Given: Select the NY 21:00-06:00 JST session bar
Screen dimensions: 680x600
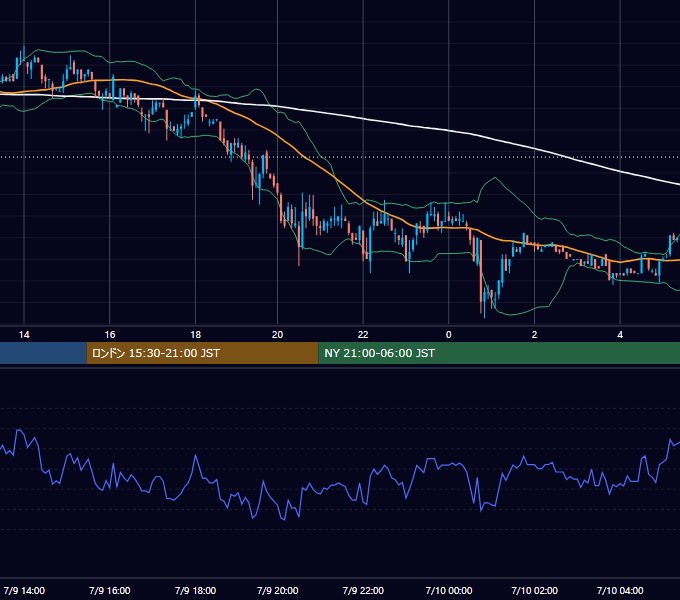Looking at the screenshot, I should 499,353.
